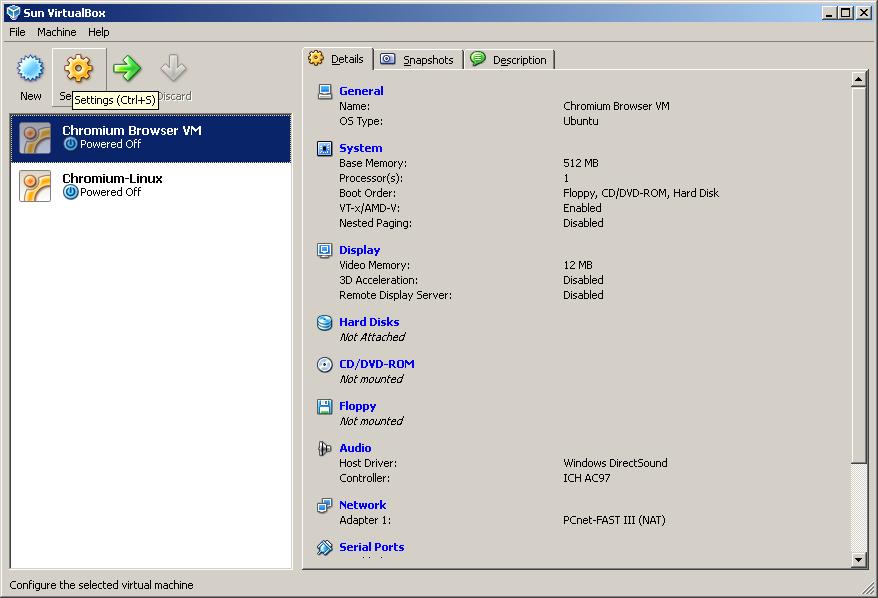Image resolution: width=878 pixels, height=598 pixels.
Task: Open the System settings link
Action: (x=361, y=148)
